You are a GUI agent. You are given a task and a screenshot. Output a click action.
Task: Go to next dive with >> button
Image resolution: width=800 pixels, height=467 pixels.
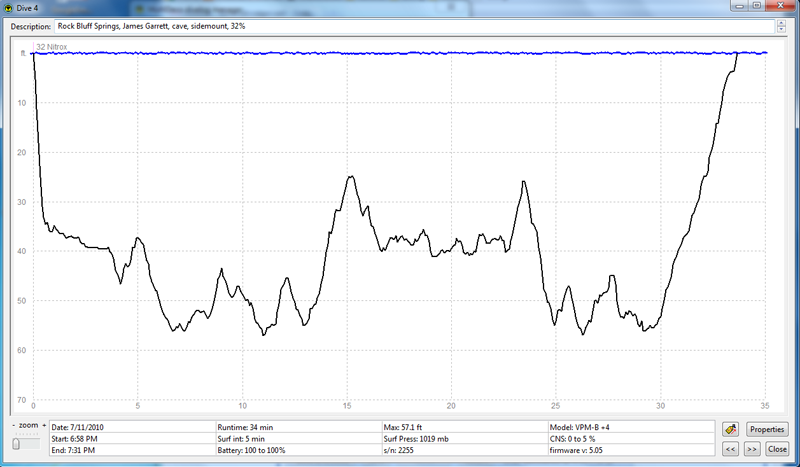click(752, 449)
